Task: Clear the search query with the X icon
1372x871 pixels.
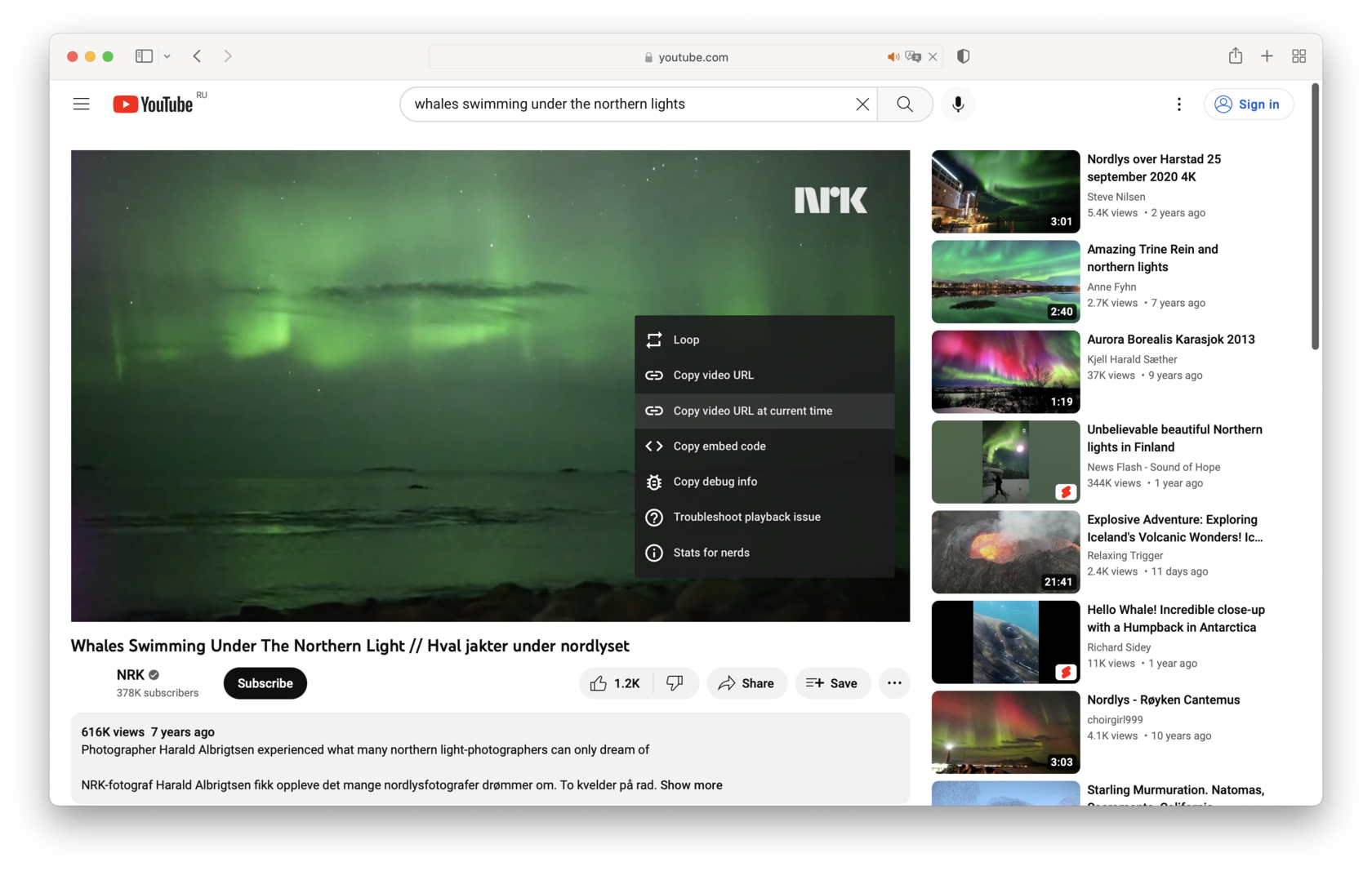Action: pos(862,104)
